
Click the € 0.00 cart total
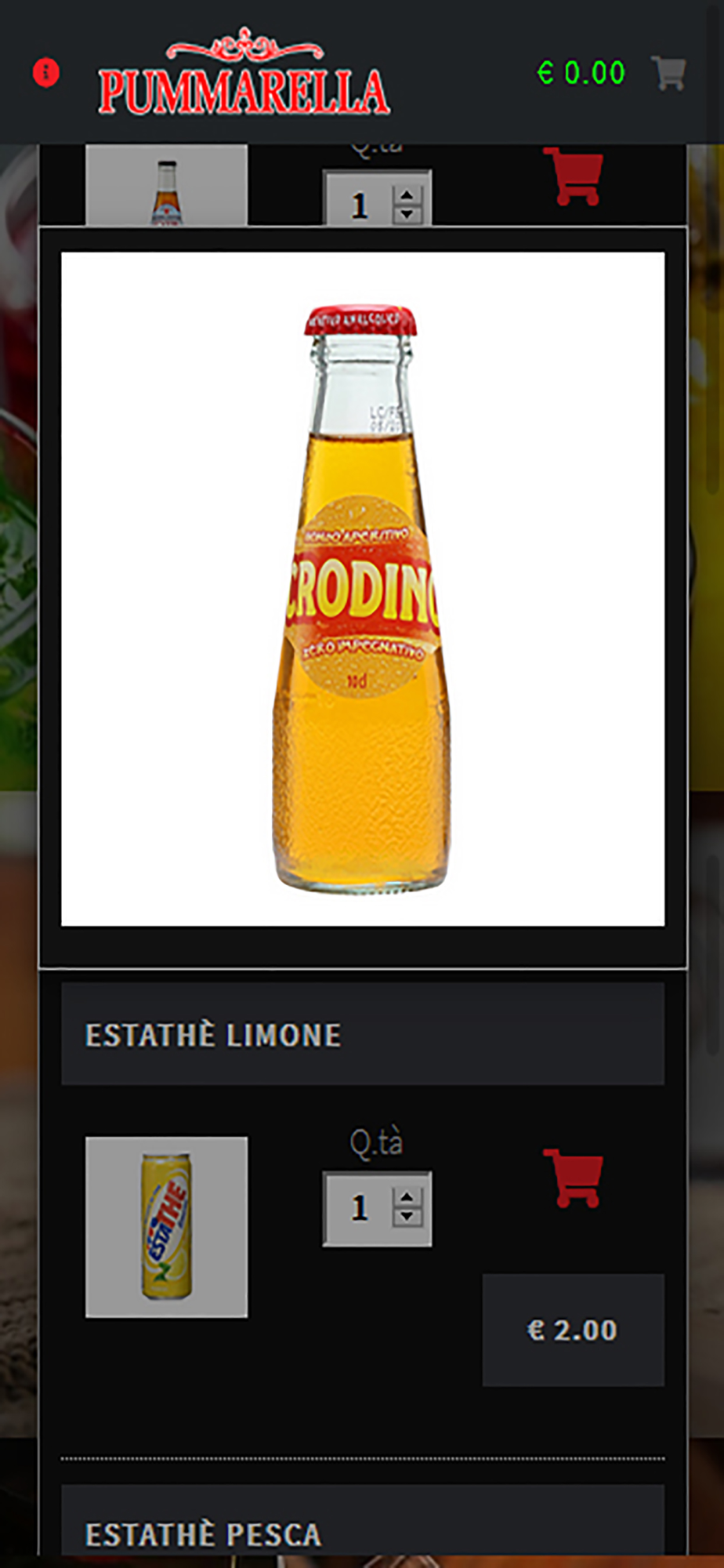click(x=581, y=73)
